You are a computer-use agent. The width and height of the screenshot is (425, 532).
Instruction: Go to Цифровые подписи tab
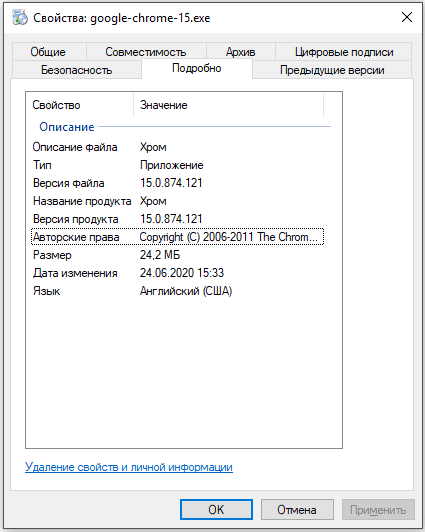pyautogui.click(x=344, y=52)
